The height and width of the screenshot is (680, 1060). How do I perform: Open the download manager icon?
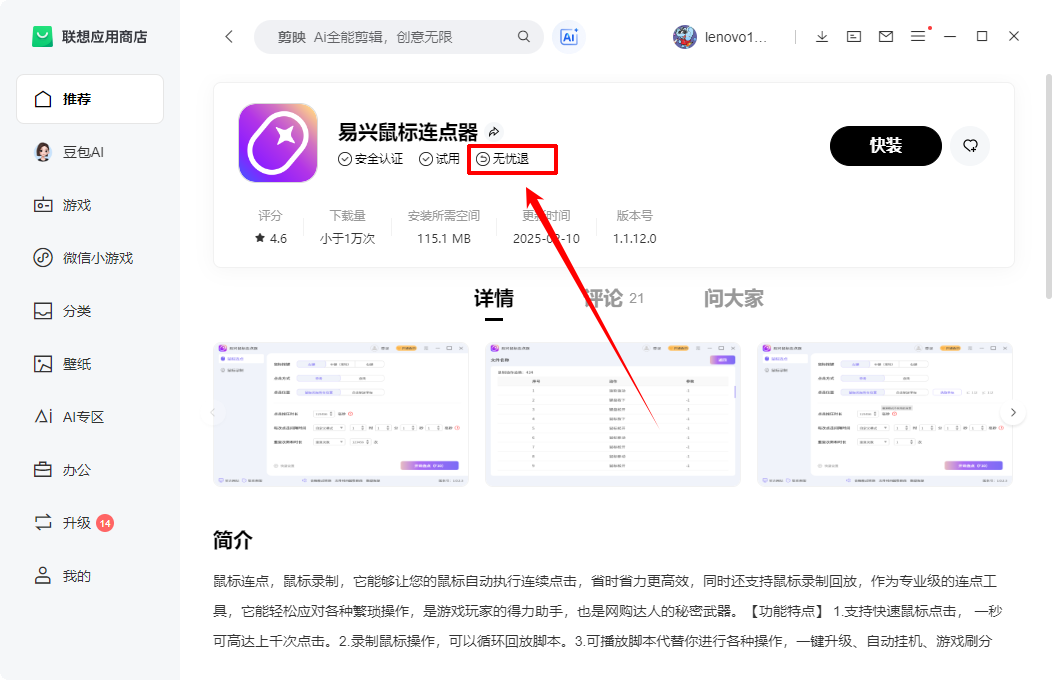(822, 37)
